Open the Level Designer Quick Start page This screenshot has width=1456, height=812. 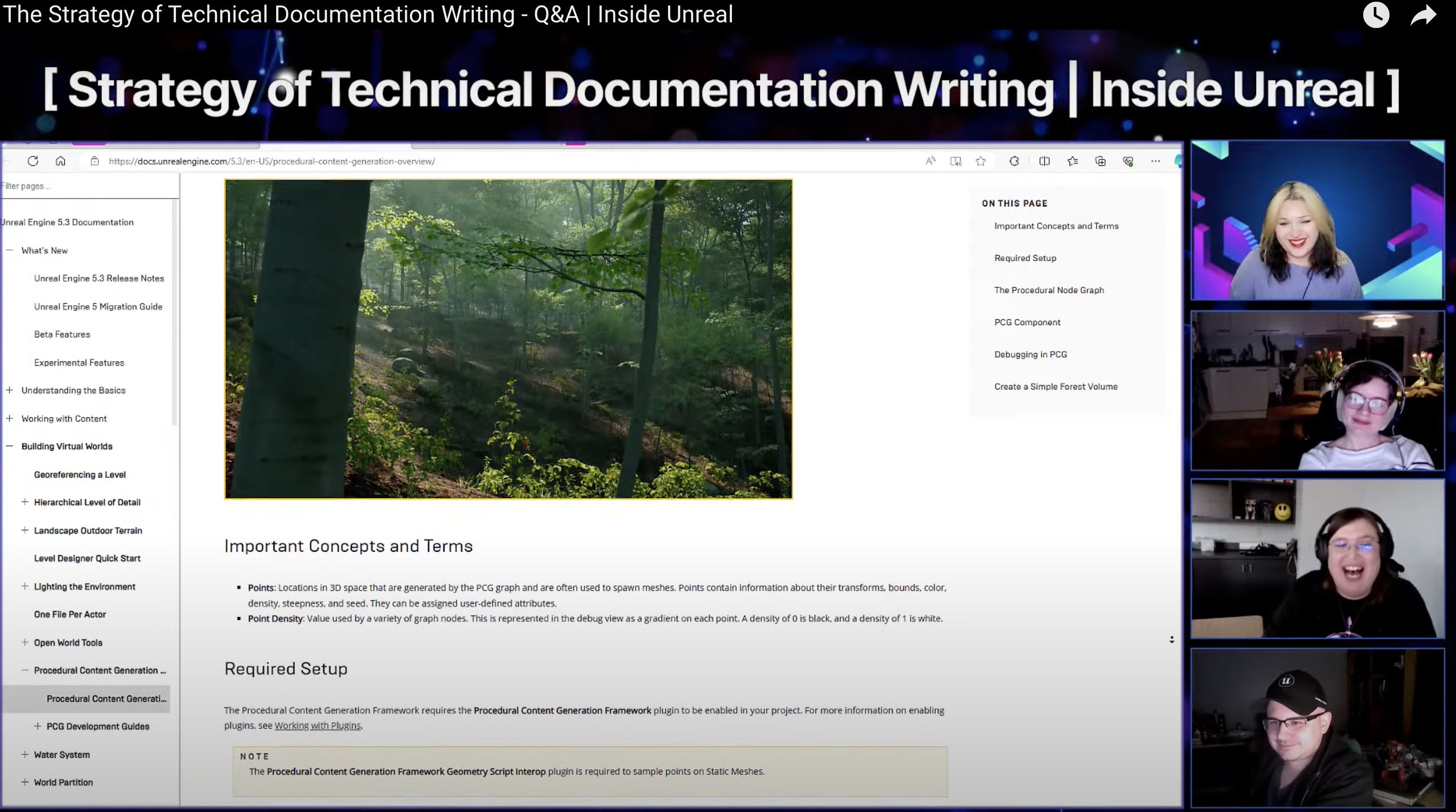[87, 558]
